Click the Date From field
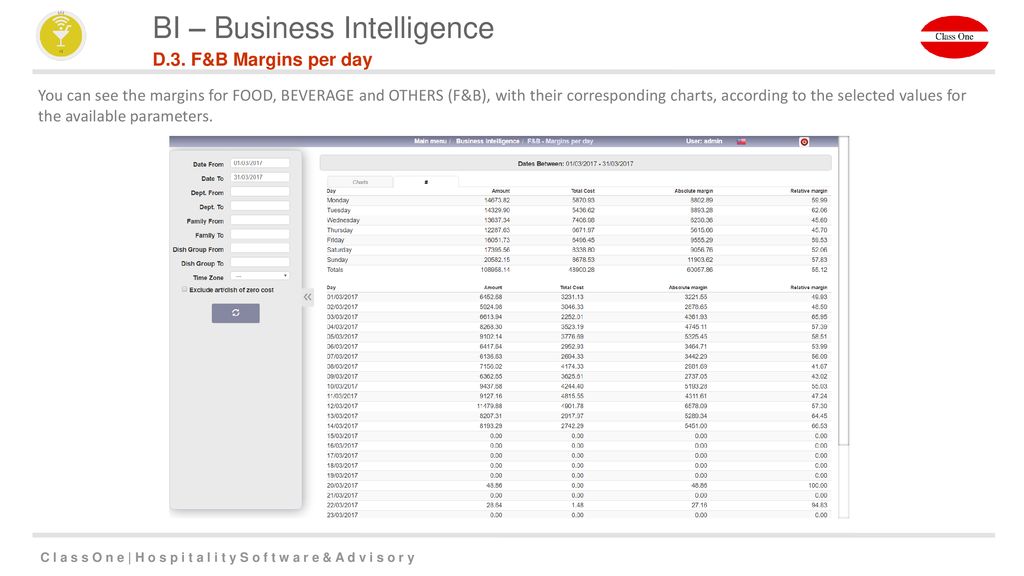1024x576 pixels. pos(260,163)
